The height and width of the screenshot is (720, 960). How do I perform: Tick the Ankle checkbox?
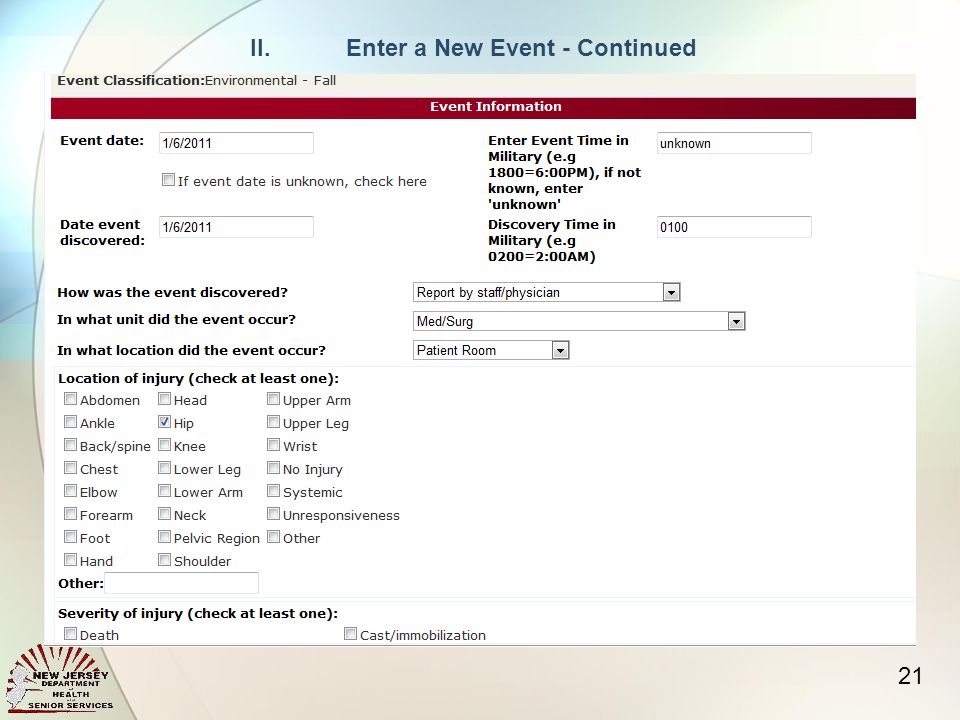point(70,422)
